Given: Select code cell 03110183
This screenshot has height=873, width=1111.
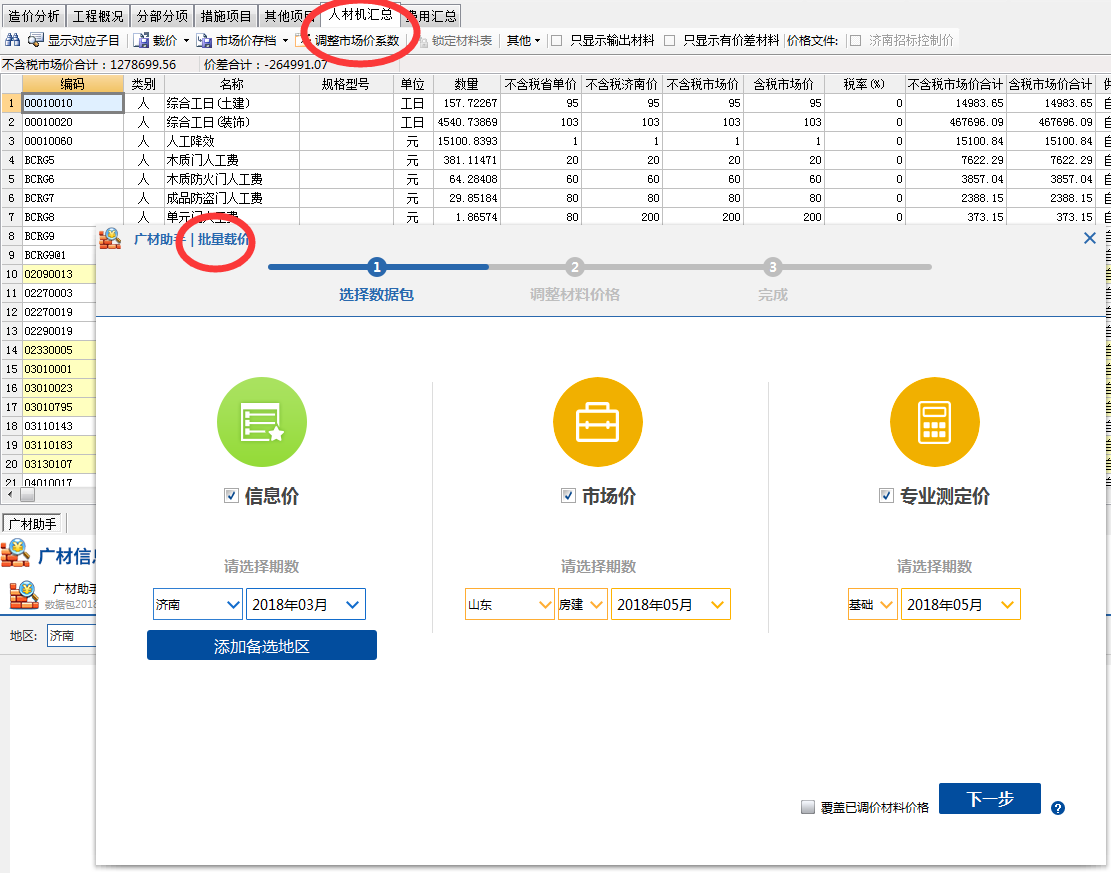Looking at the screenshot, I should pyautogui.click(x=60, y=445).
